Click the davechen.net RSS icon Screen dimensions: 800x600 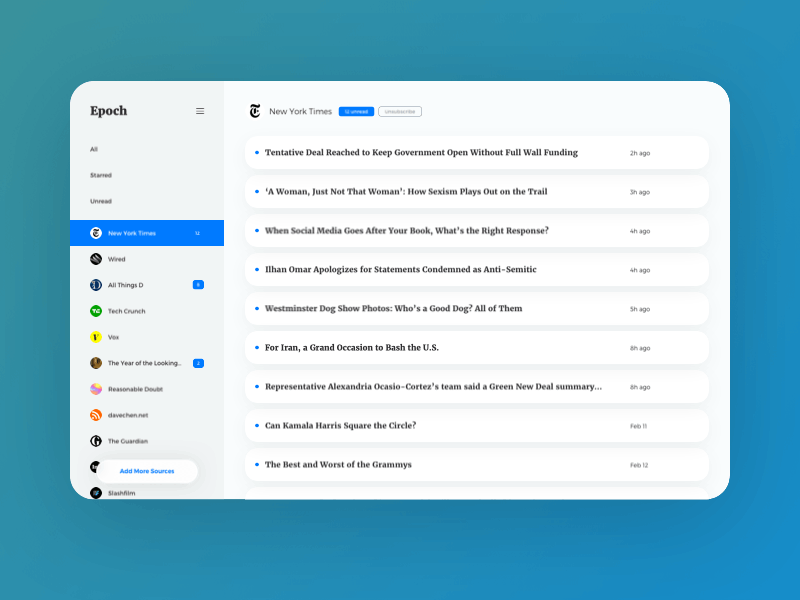pyautogui.click(x=95, y=415)
